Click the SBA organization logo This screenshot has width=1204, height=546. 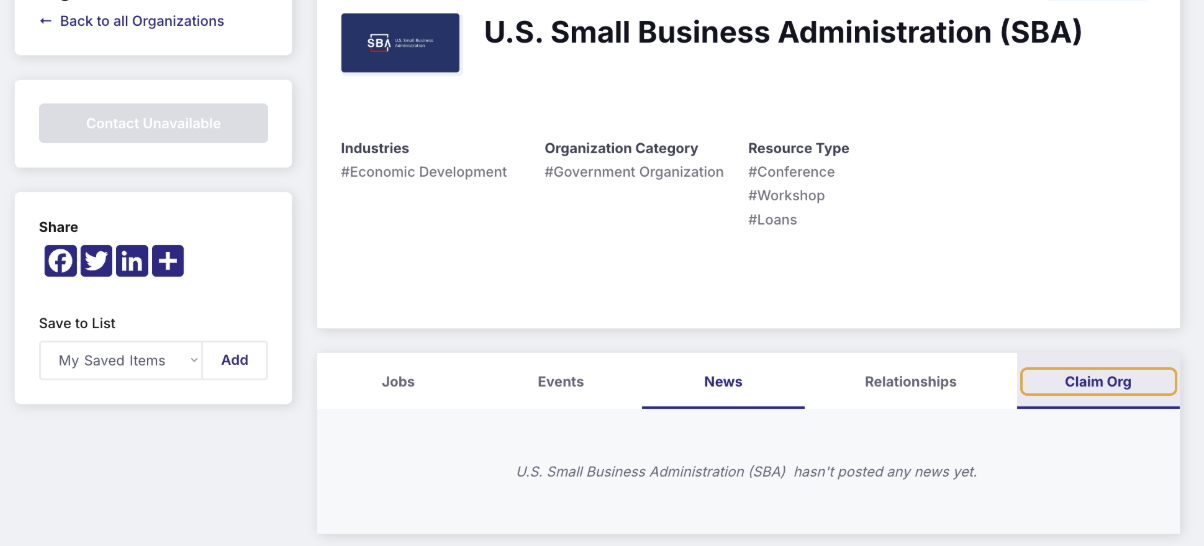point(400,43)
